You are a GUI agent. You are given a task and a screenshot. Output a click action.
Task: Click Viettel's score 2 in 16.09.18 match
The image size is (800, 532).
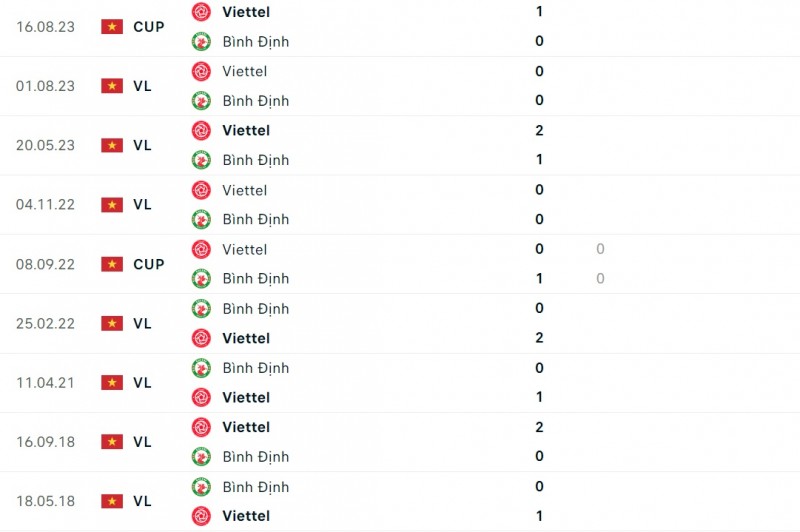(x=539, y=427)
